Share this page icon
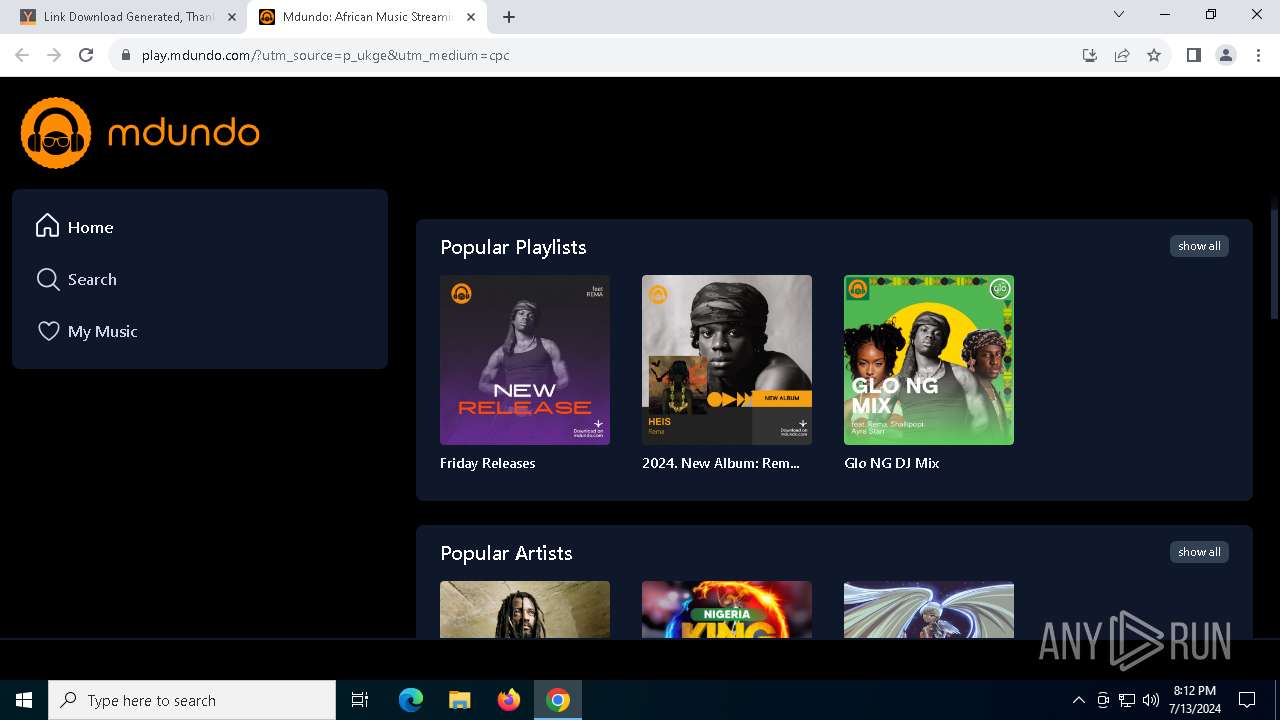The width and height of the screenshot is (1280, 720). 1122,55
